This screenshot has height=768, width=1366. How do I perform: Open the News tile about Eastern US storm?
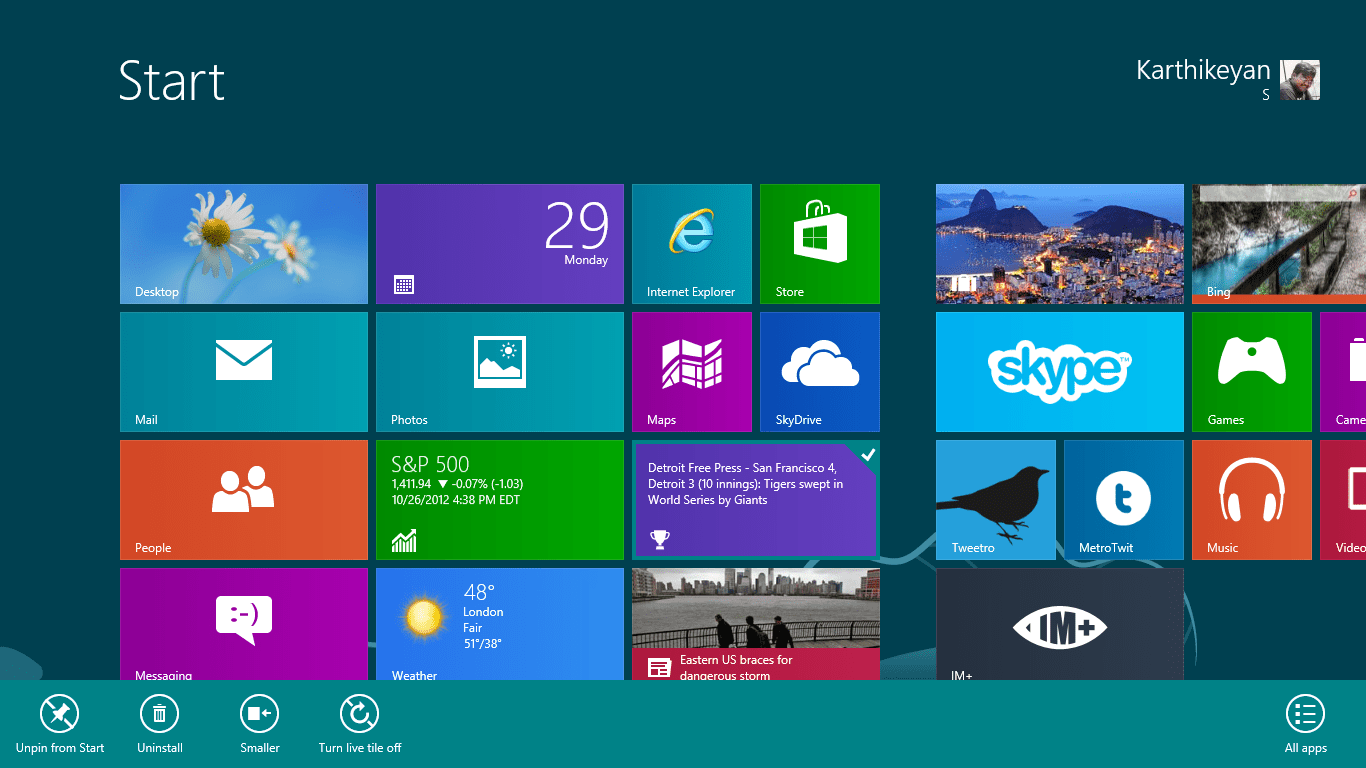coord(756,624)
